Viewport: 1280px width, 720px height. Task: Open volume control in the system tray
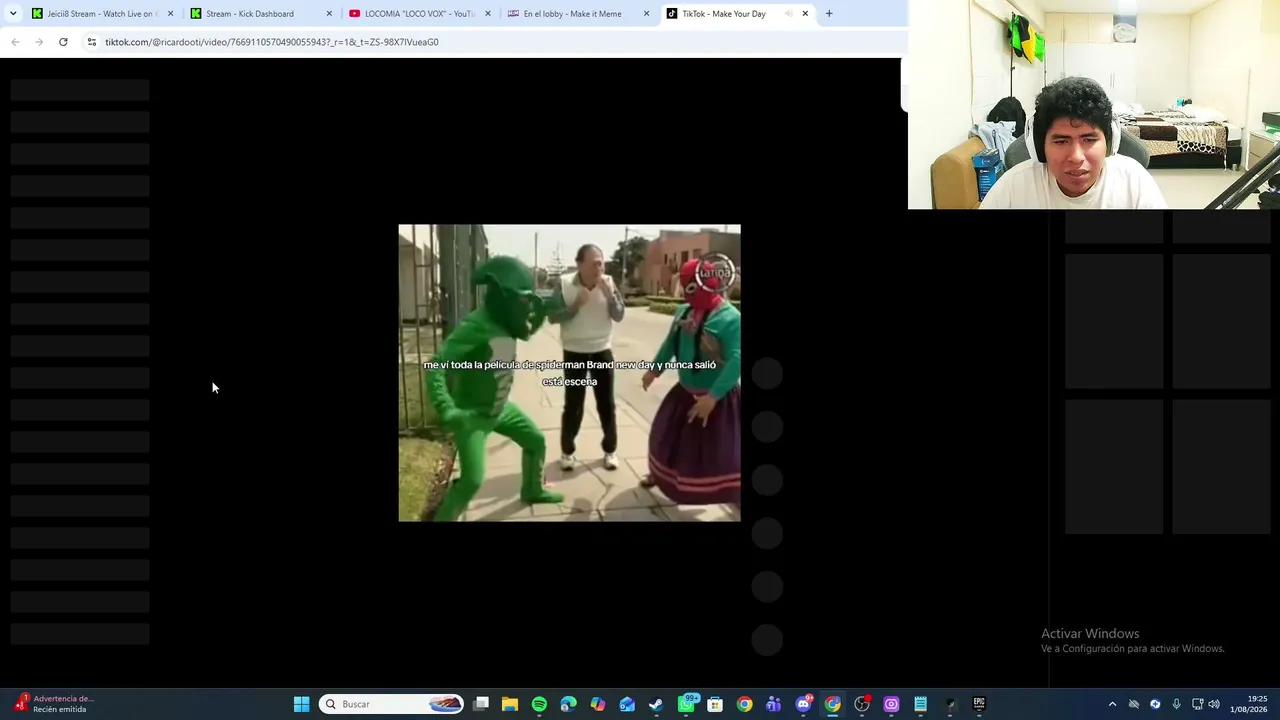pos(1214,704)
